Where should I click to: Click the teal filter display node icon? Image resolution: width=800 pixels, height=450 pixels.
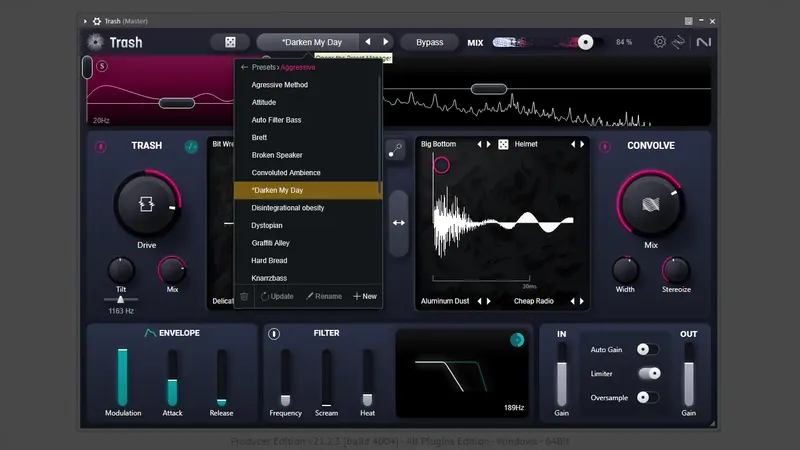(x=517, y=340)
